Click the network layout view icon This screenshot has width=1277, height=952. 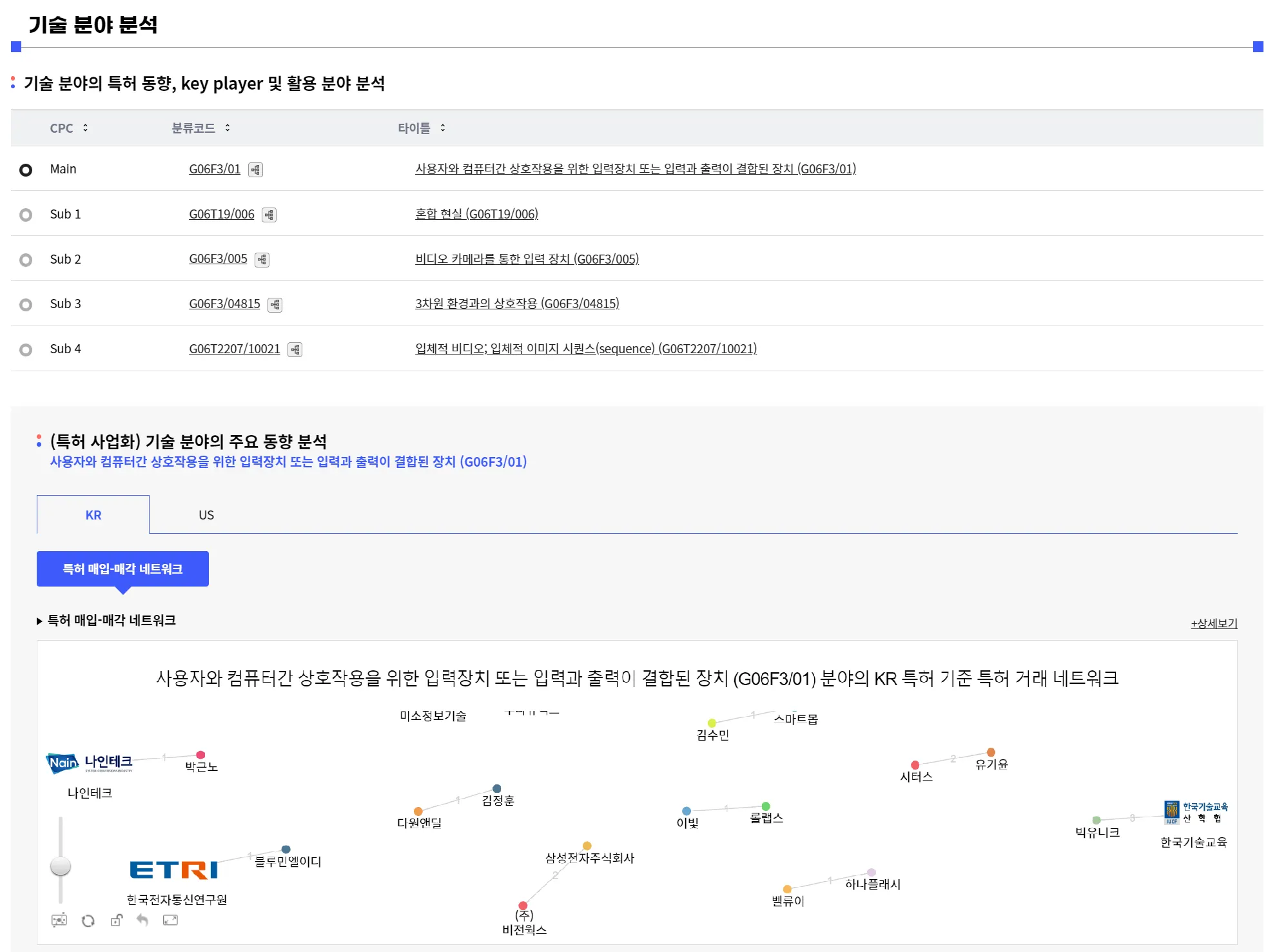pyautogui.click(x=59, y=920)
